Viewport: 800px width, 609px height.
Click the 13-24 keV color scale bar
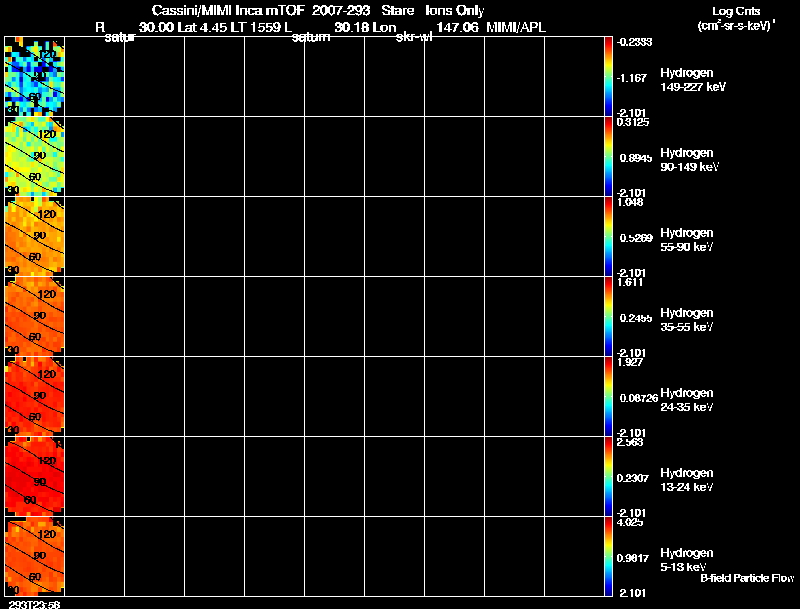point(608,477)
